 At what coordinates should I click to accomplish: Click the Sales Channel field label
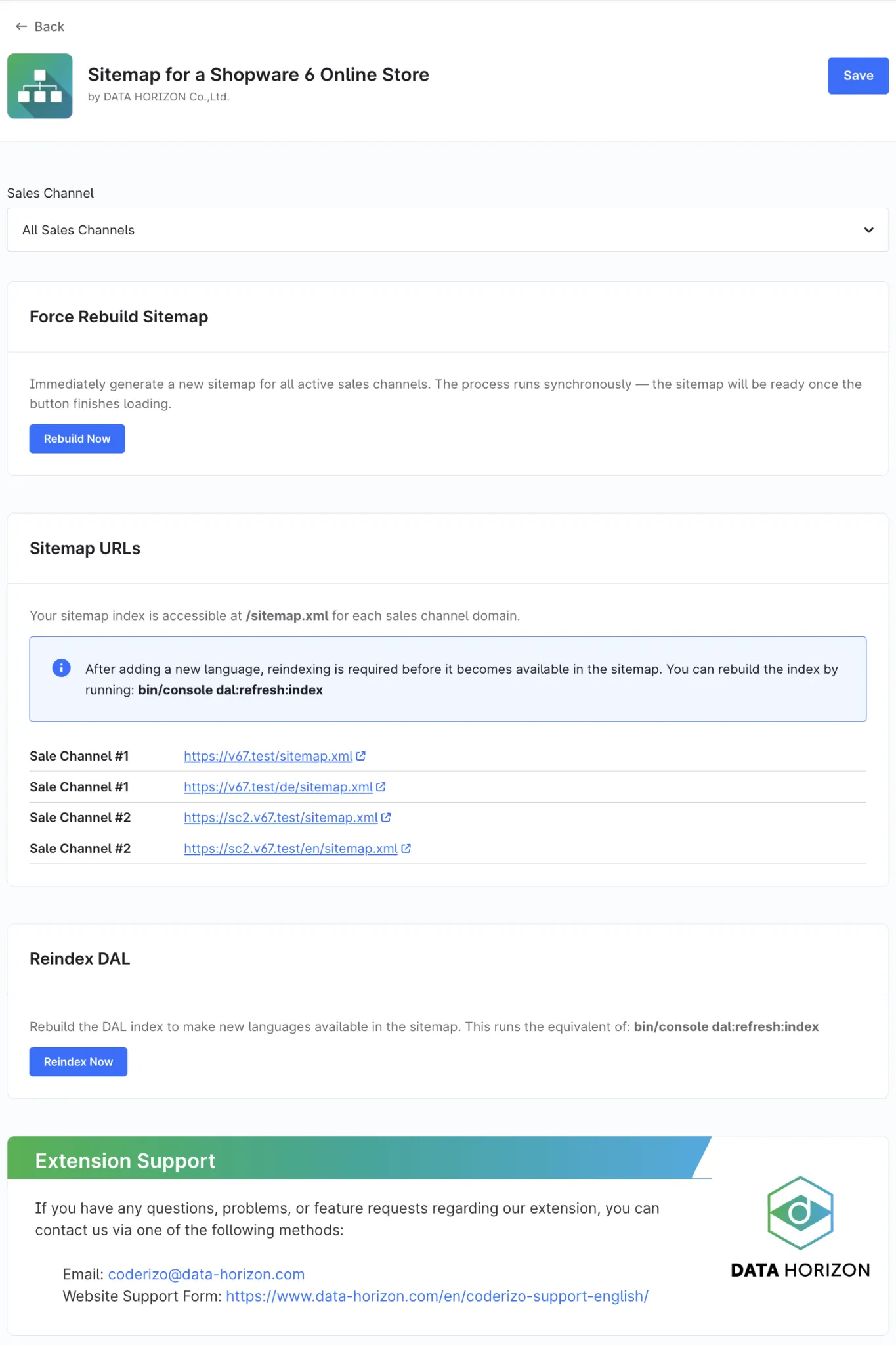[x=51, y=193]
